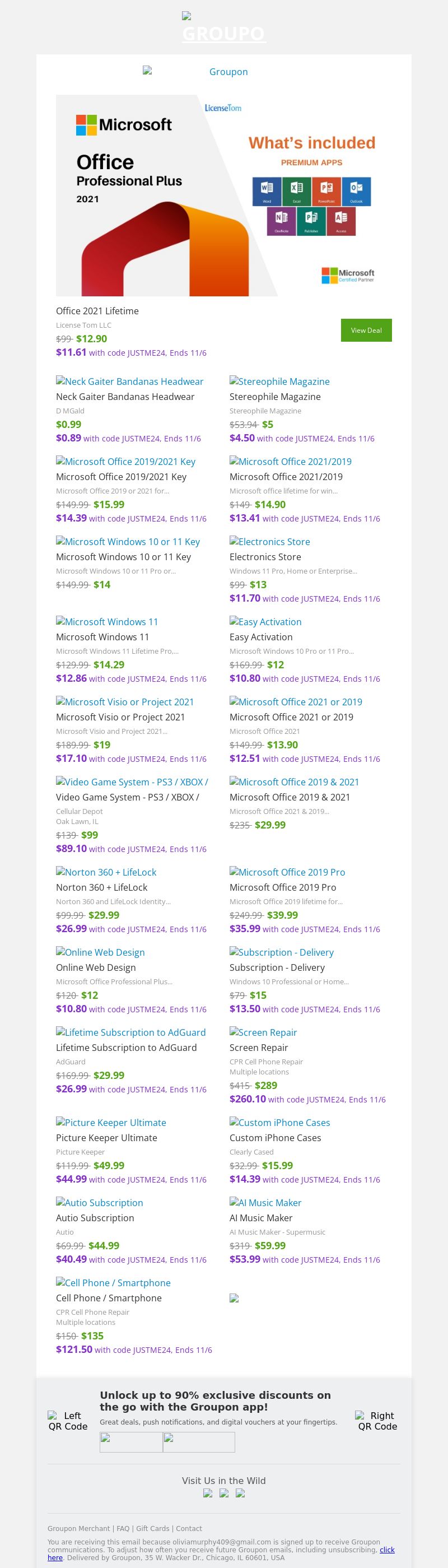Click the leftmost social media icon

pyautogui.click(x=208, y=1493)
